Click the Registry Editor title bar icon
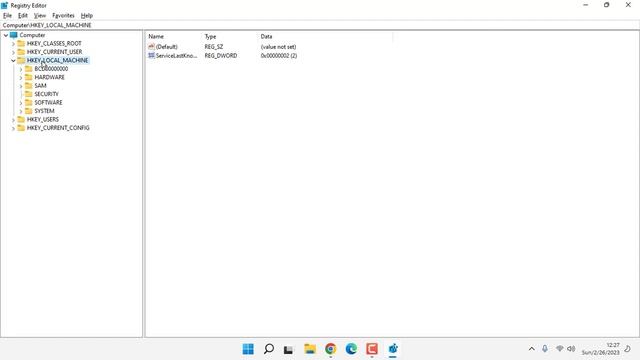This screenshot has height=360, width=640. 4,5
